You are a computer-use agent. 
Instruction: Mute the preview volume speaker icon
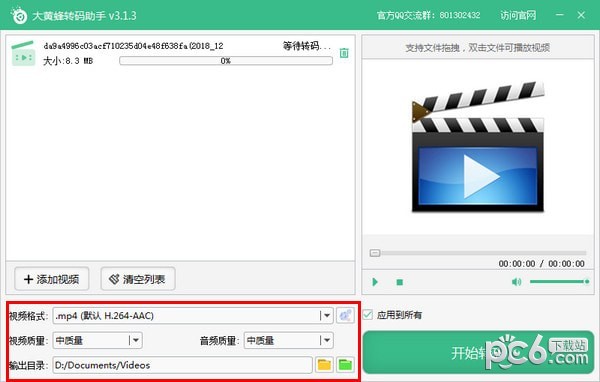516,282
